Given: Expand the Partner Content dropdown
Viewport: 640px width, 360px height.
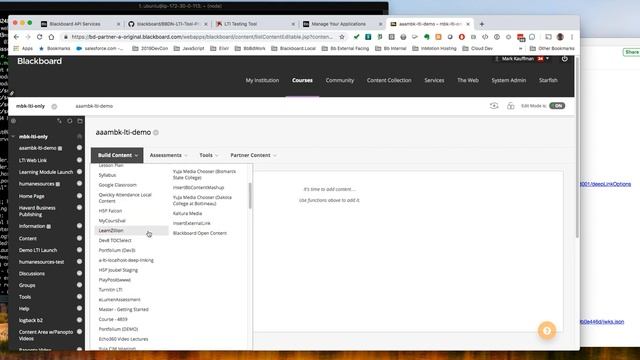Looking at the screenshot, I should coord(253,155).
